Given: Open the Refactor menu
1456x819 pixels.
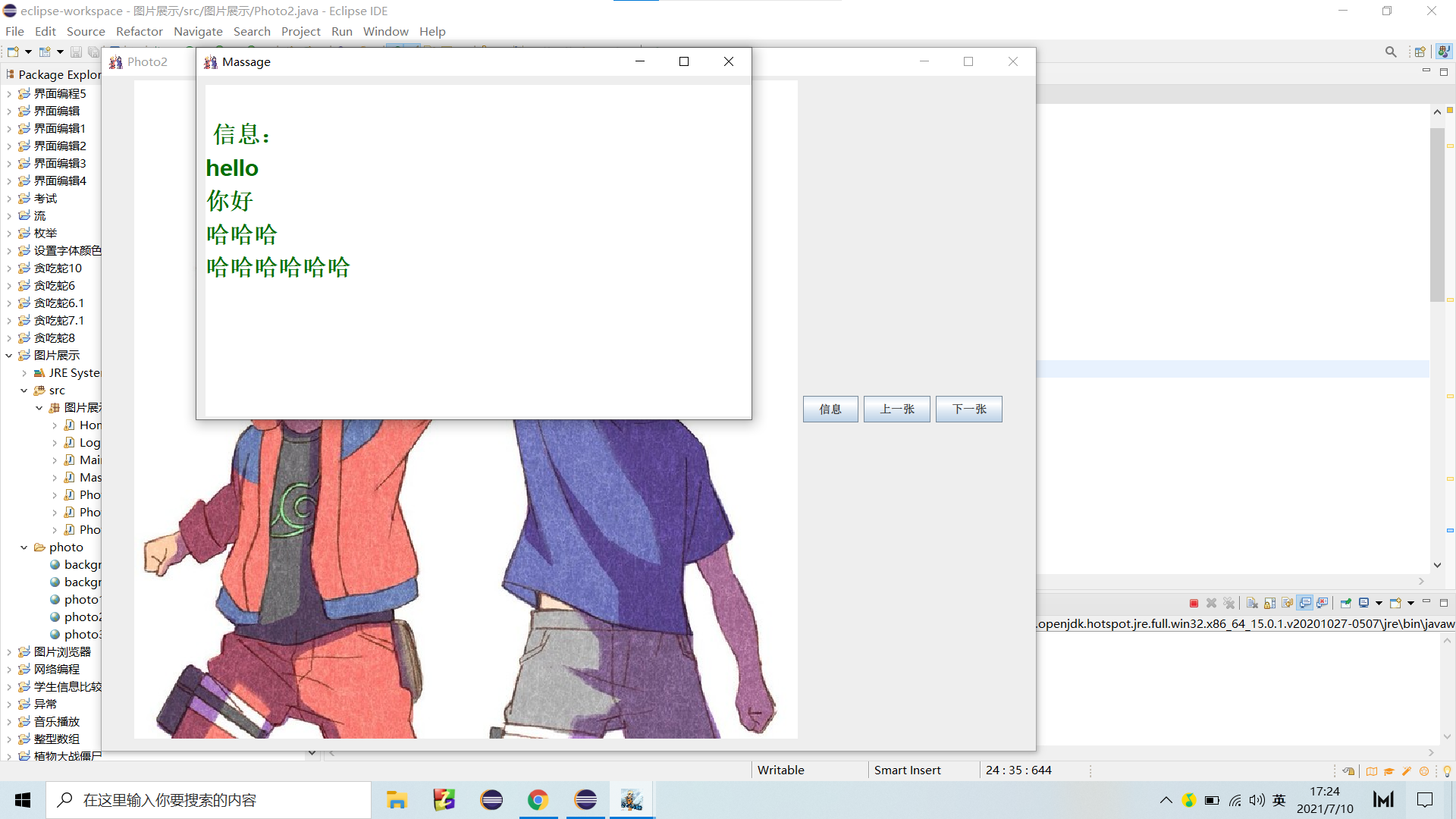Looking at the screenshot, I should click(139, 31).
